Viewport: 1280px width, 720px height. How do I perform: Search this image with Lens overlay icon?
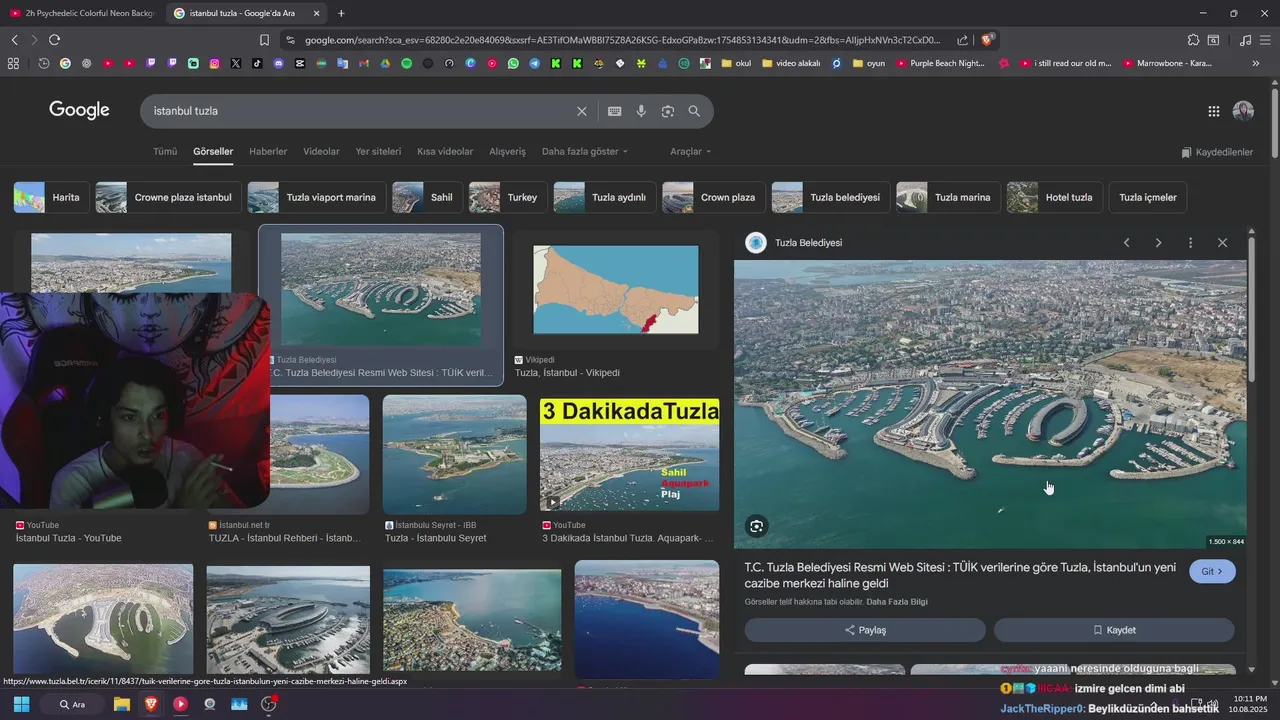[x=757, y=526]
